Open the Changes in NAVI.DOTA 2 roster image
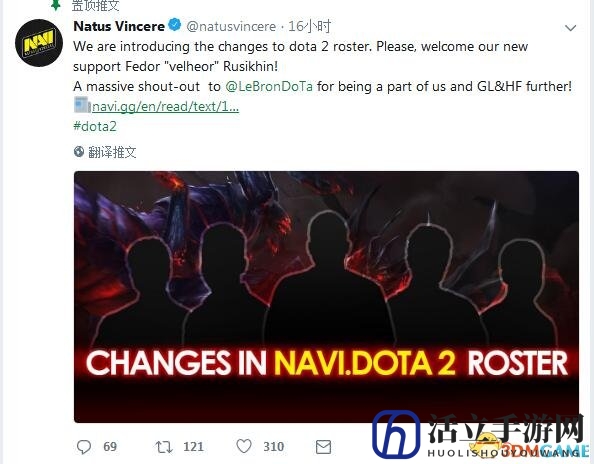Viewport: 594px width, 464px height. [326, 297]
